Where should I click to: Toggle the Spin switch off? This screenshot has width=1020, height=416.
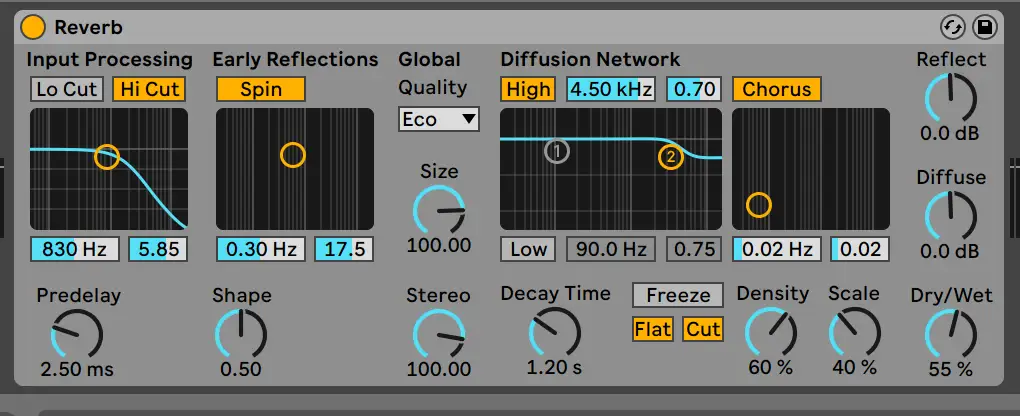point(260,89)
